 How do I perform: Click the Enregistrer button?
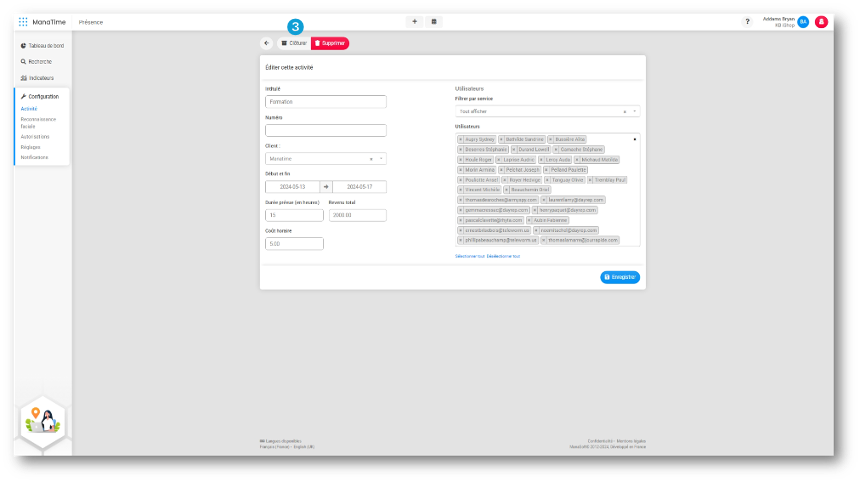(620, 277)
